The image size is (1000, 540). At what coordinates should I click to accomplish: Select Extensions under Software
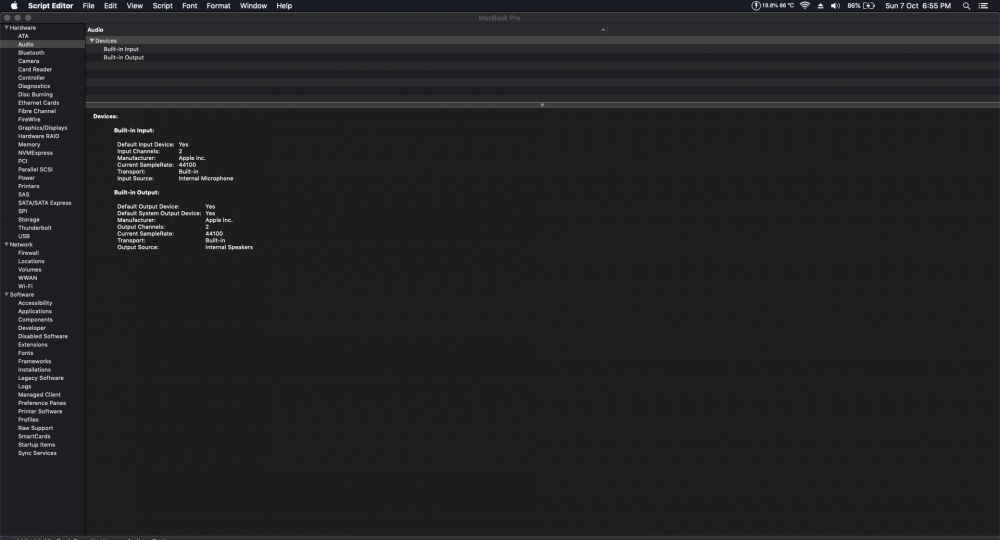pos(33,345)
